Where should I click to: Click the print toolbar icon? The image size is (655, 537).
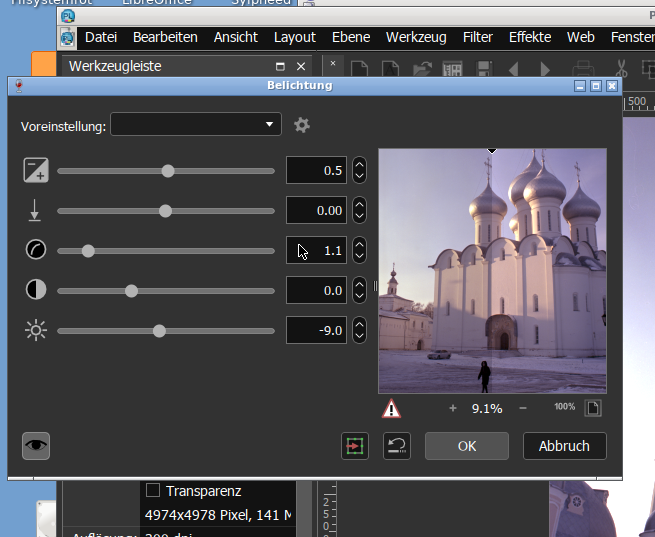coord(583,68)
